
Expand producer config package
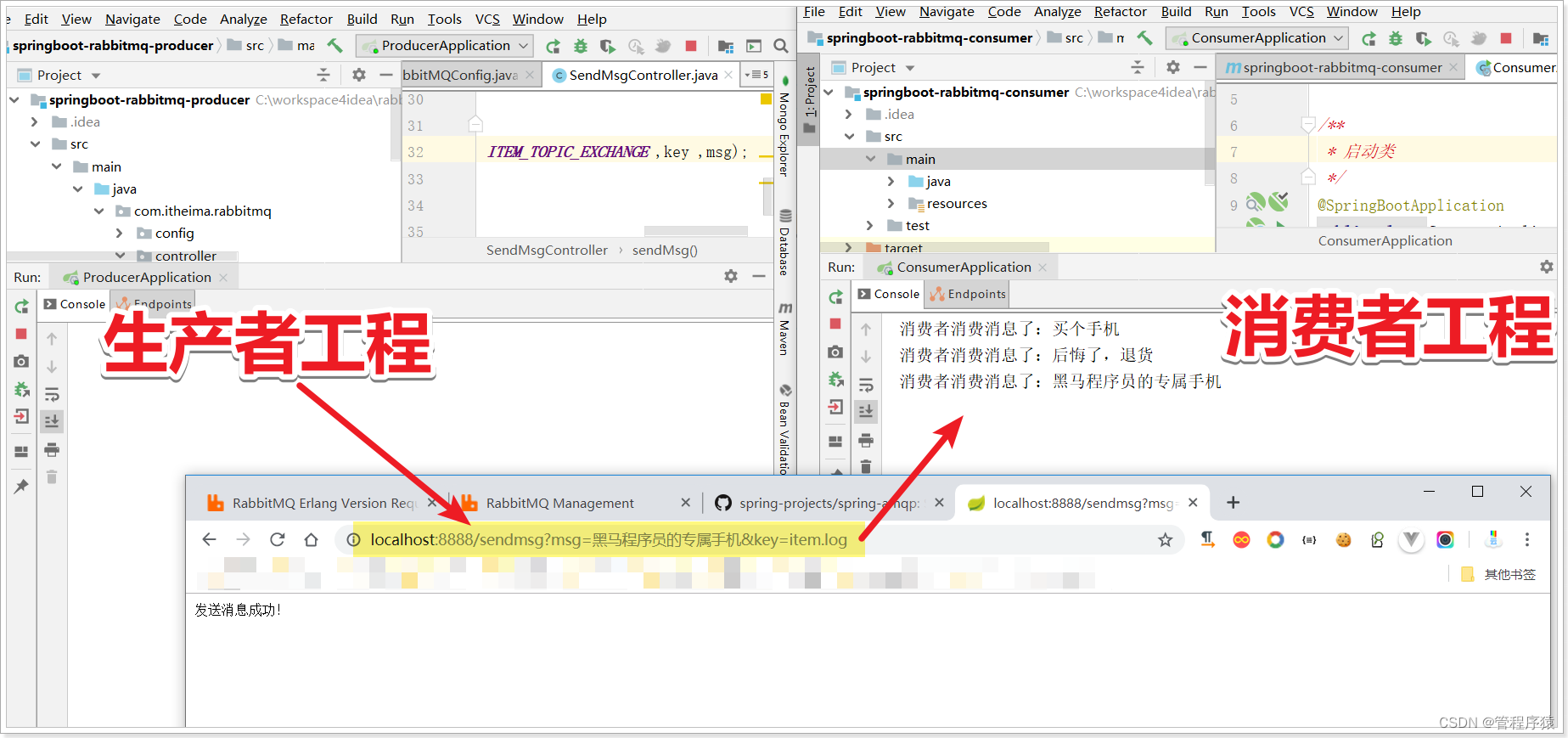coord(119,233)
